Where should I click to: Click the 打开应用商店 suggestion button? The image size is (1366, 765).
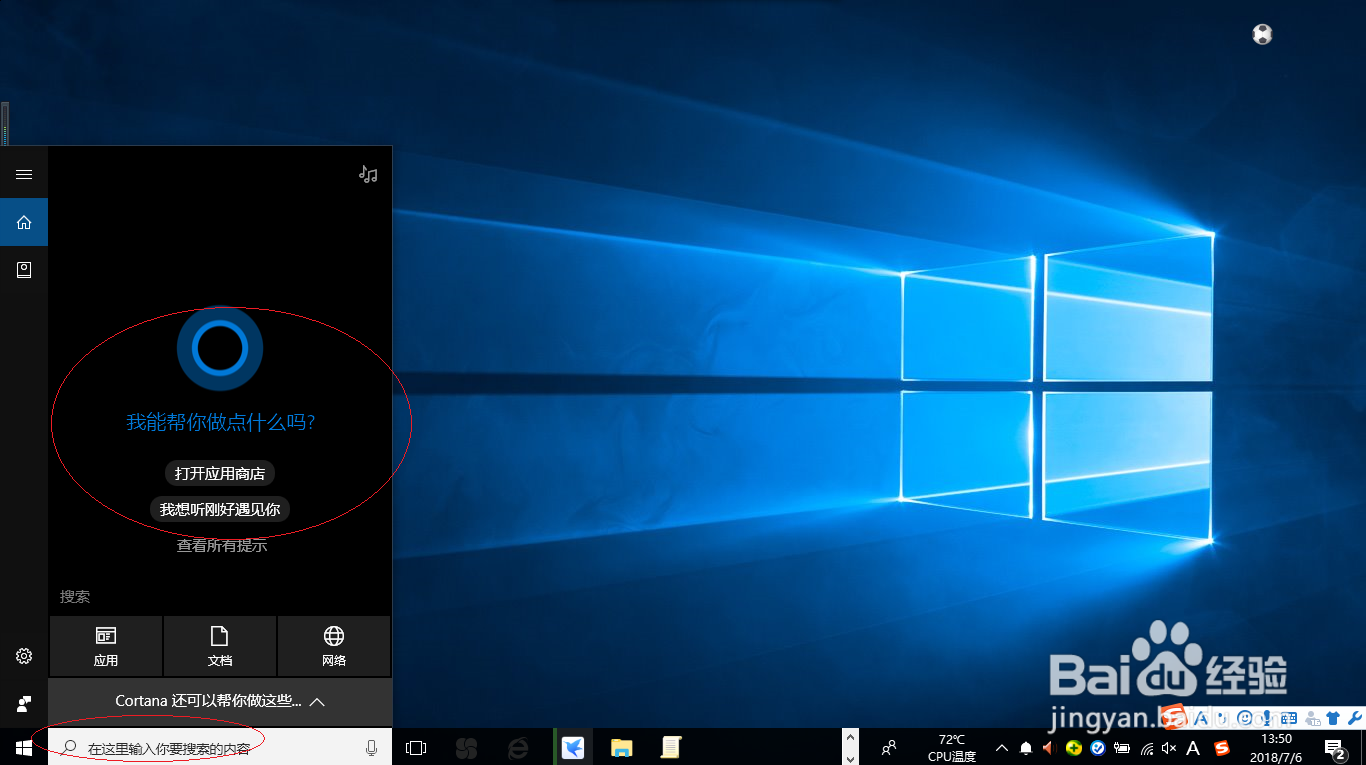[x=219, y=473]
